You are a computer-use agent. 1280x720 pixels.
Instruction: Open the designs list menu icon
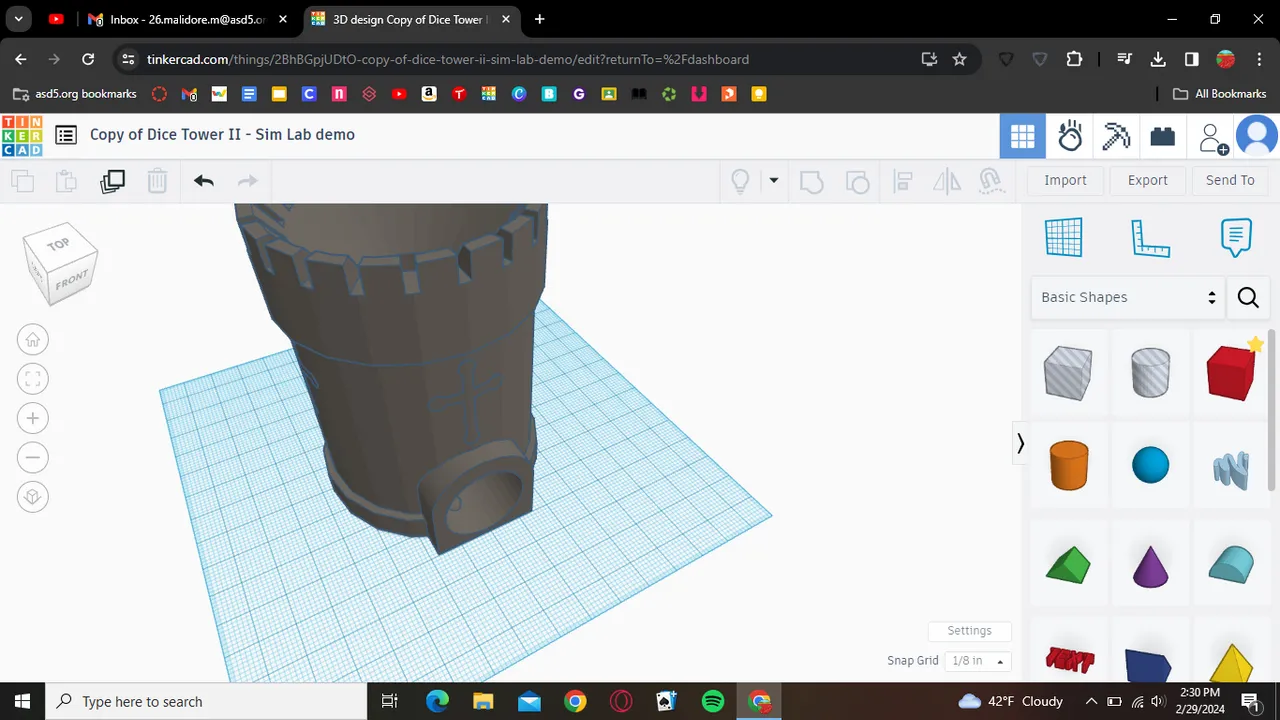point(66,135)
